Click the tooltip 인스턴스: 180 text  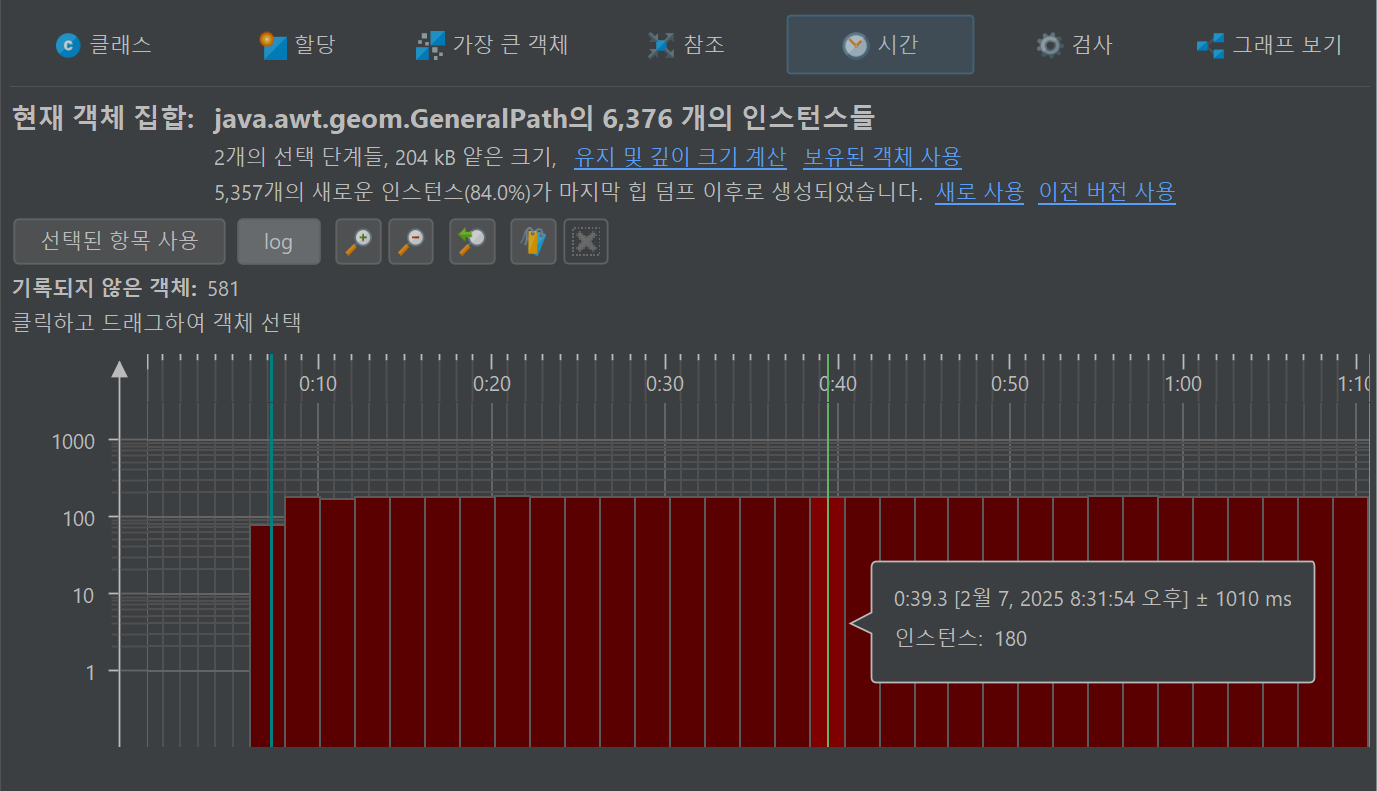961,637
